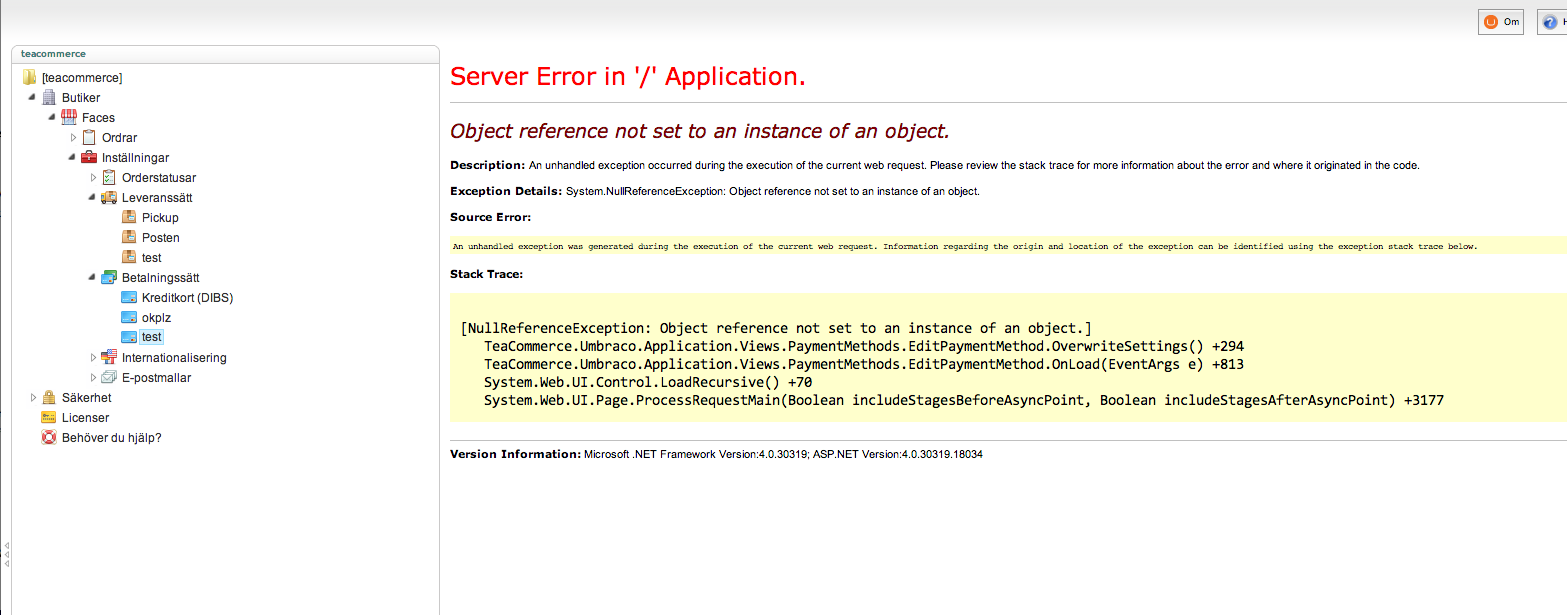This screenshot has height=615, width=1567.
Task: Expand the Orderstatusar tree node
Action: coord(93,177)
